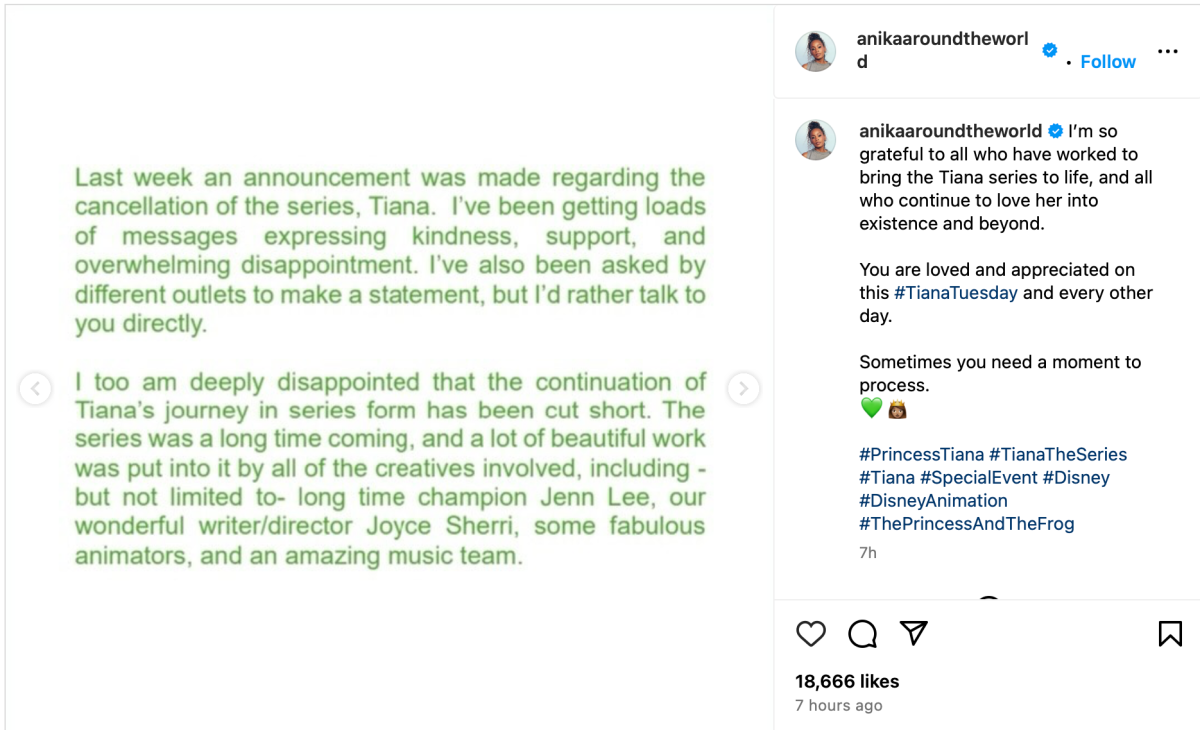
Task: Open the three-dot more options menu
Action: point(1167,51)
